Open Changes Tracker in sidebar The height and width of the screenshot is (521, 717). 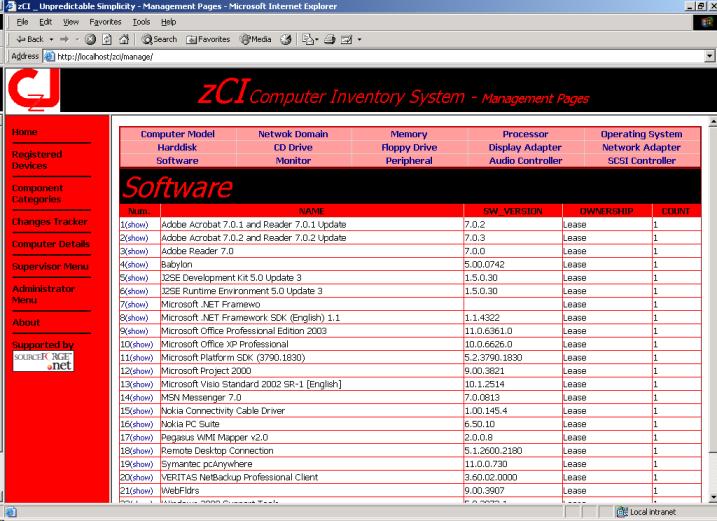pos(49,222)
